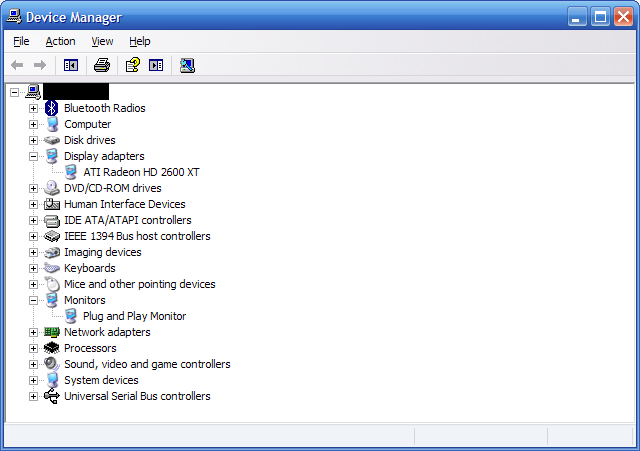Click the root computer node icon
Image resolution: width=640 pixels, height=451 pixels.
point(33,92)
